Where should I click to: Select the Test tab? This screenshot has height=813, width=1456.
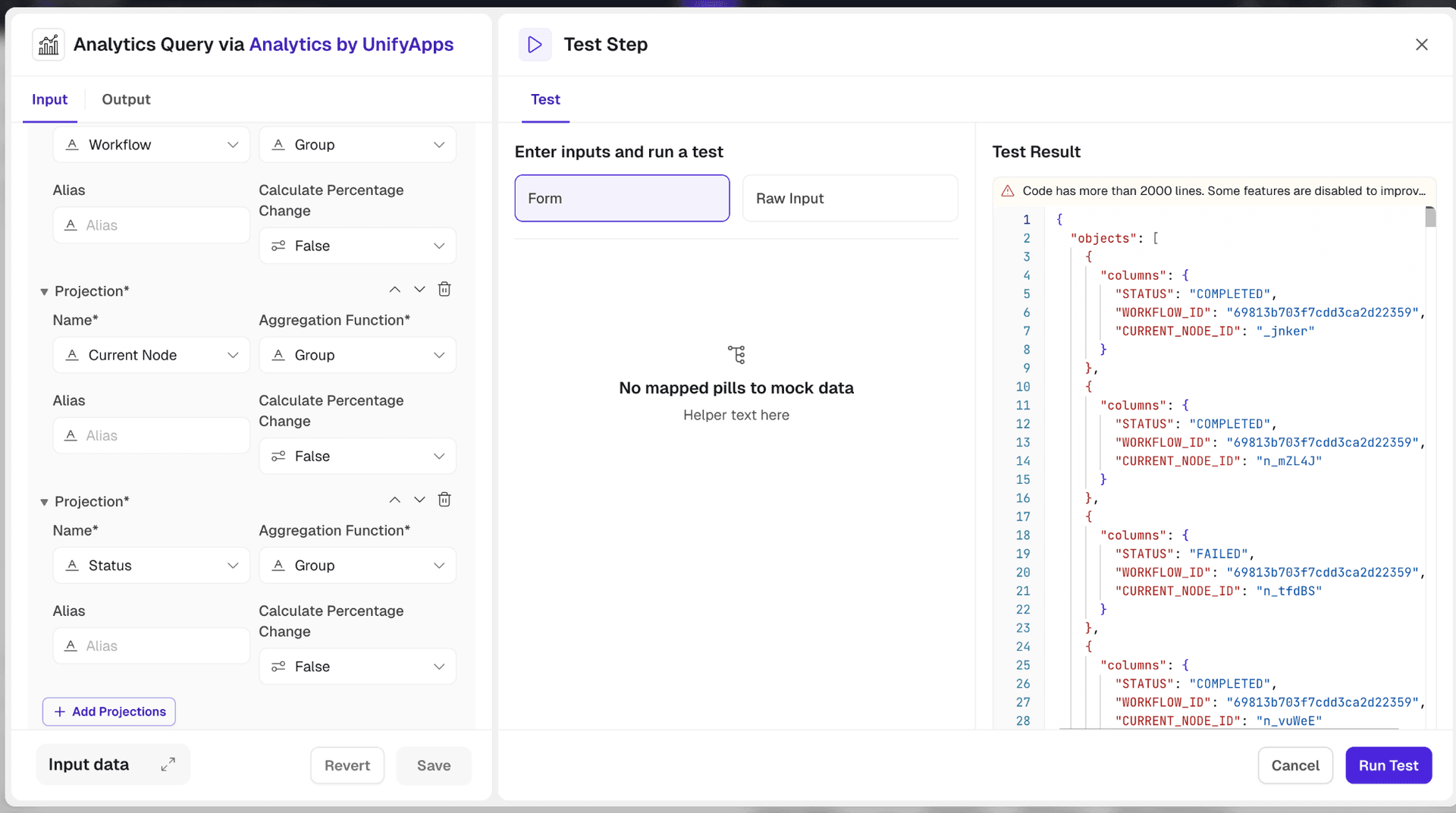(x=545, y=99)
